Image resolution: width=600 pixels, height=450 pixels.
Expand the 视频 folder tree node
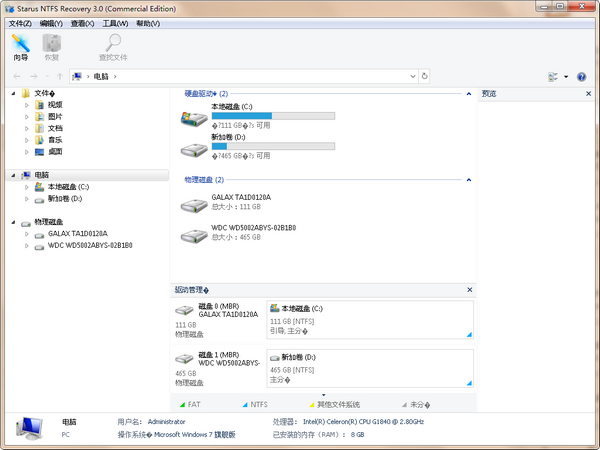tap(27, 104)
